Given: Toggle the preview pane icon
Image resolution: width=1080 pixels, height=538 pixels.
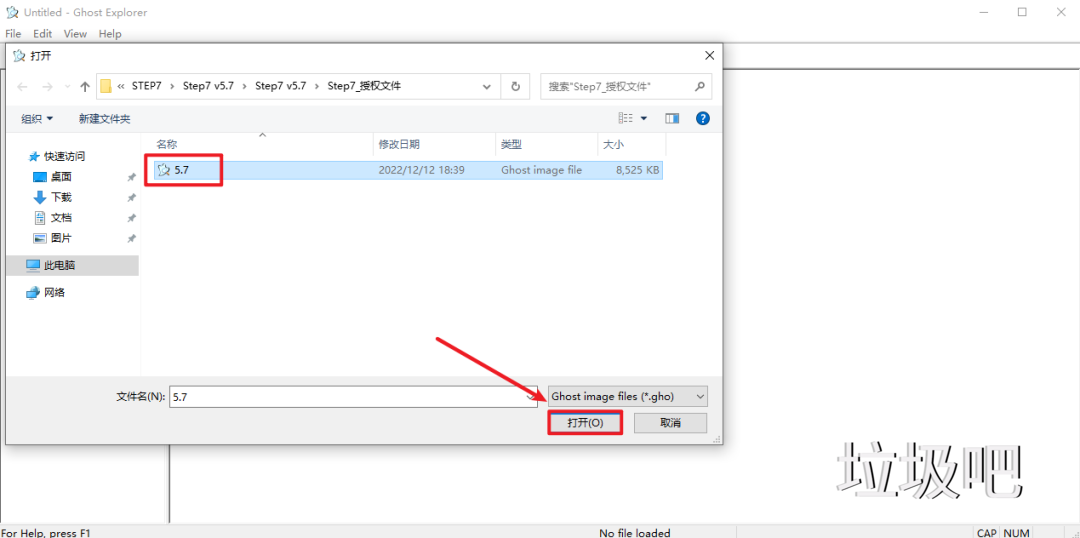Looking at the screenshot, I should coord(672,118).
